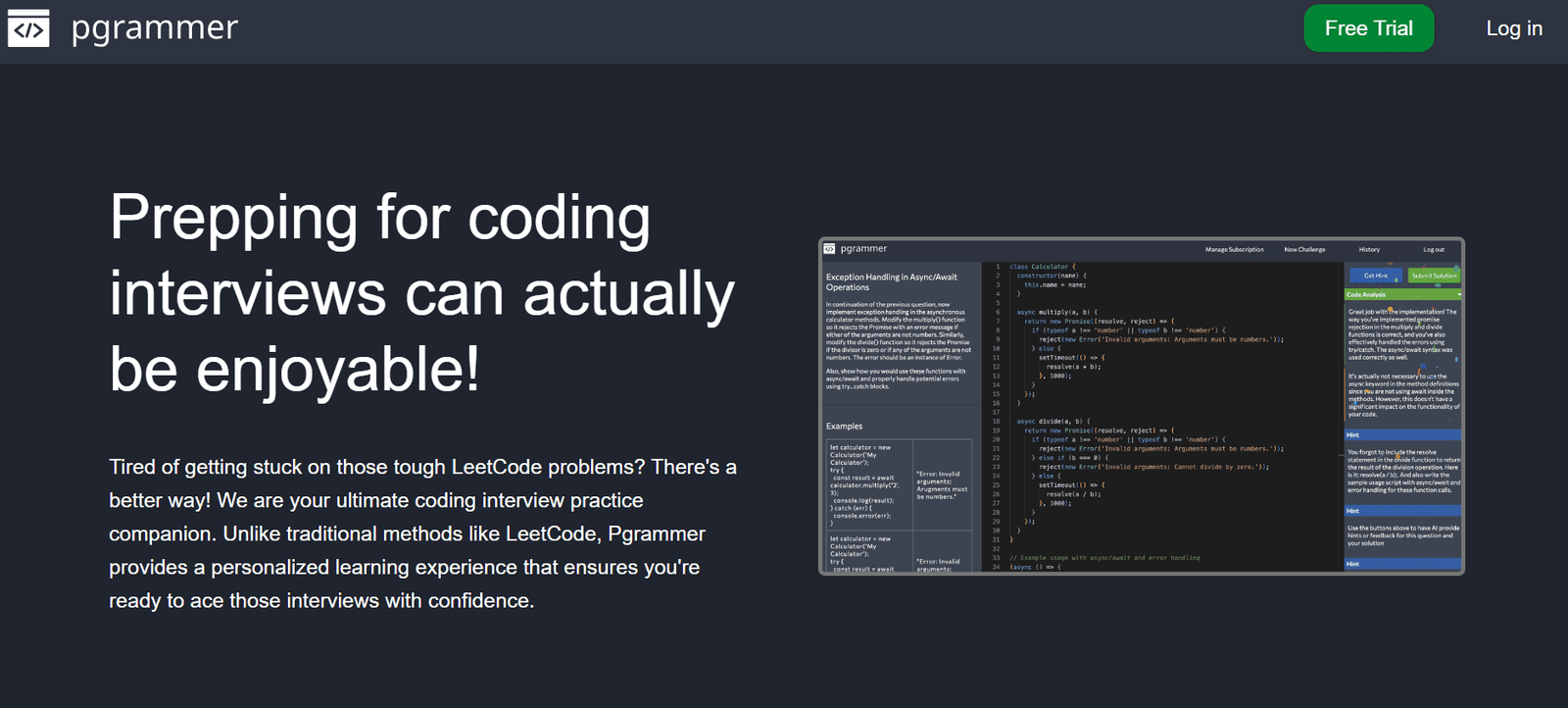Image resolution: width=1568 pixels, height=708 pixels.
Task: Click the Examples heading in the preview
Action: pos(844,427)
